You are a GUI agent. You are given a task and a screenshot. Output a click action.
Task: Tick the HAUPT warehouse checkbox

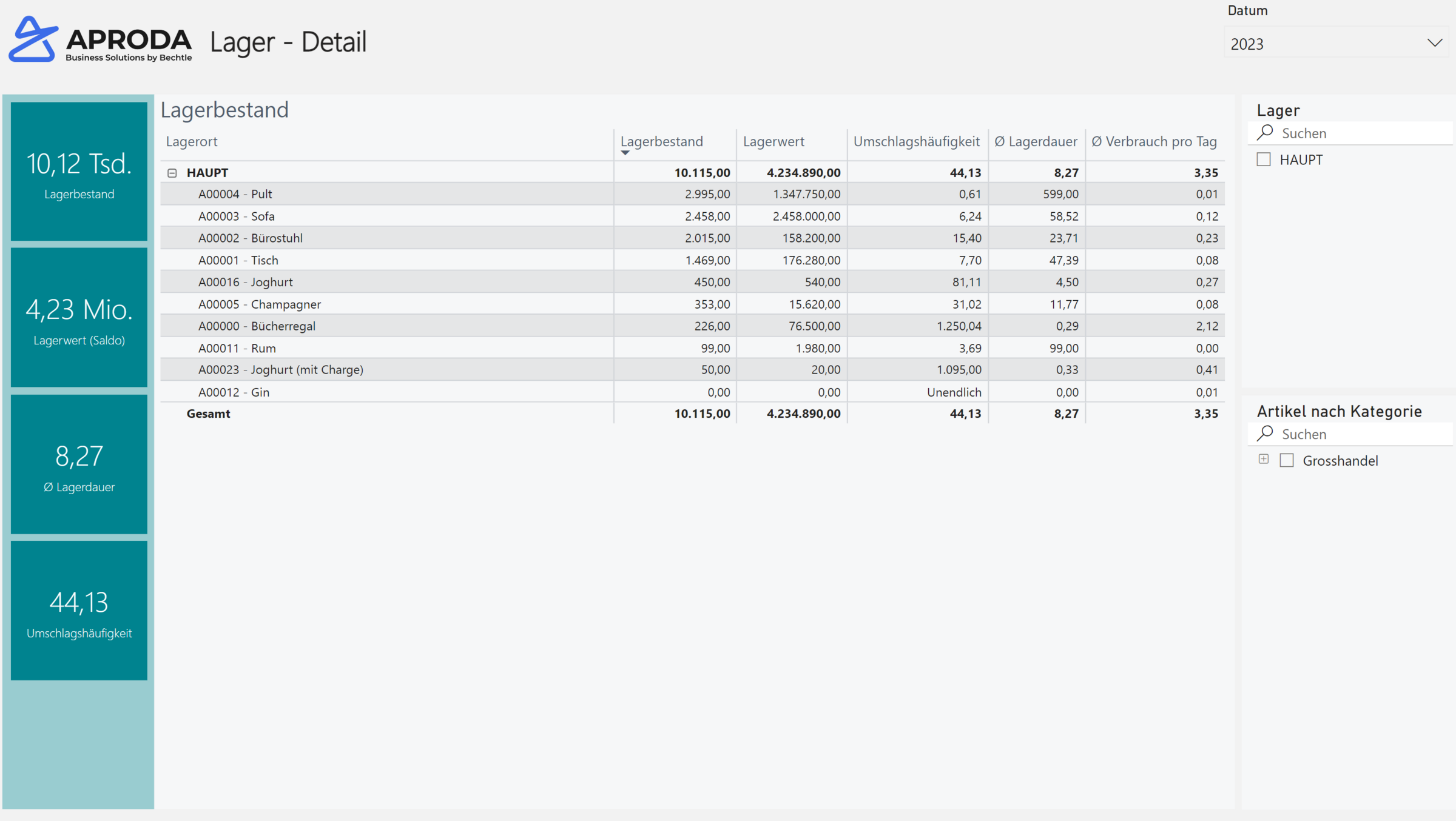1264,159
